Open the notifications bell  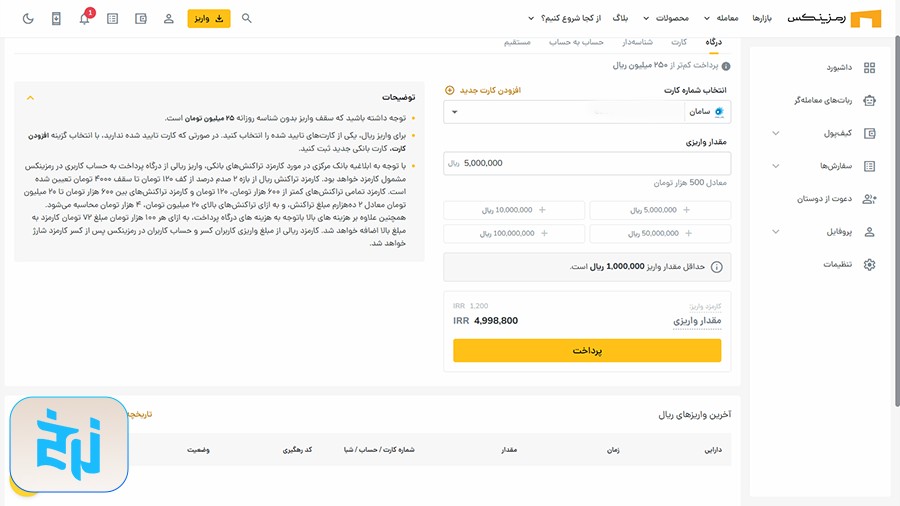(x=84, y=19)
